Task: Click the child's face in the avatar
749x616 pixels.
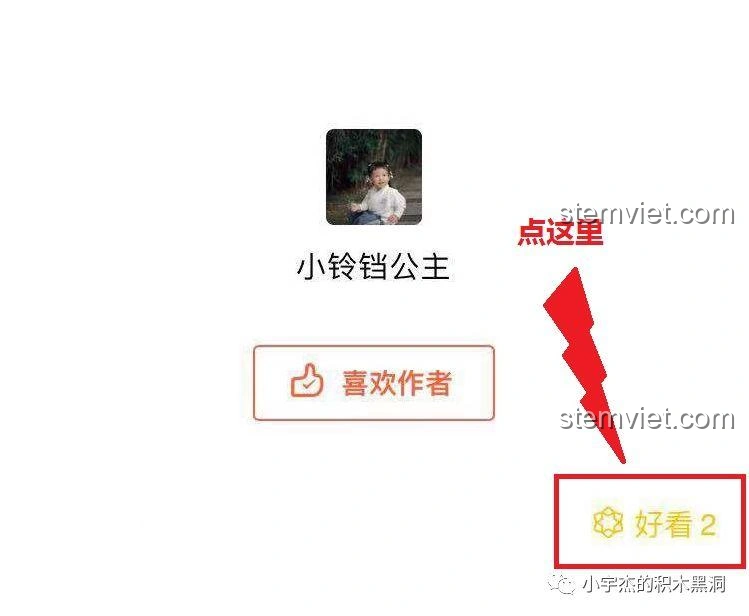Action: point(378,176)
